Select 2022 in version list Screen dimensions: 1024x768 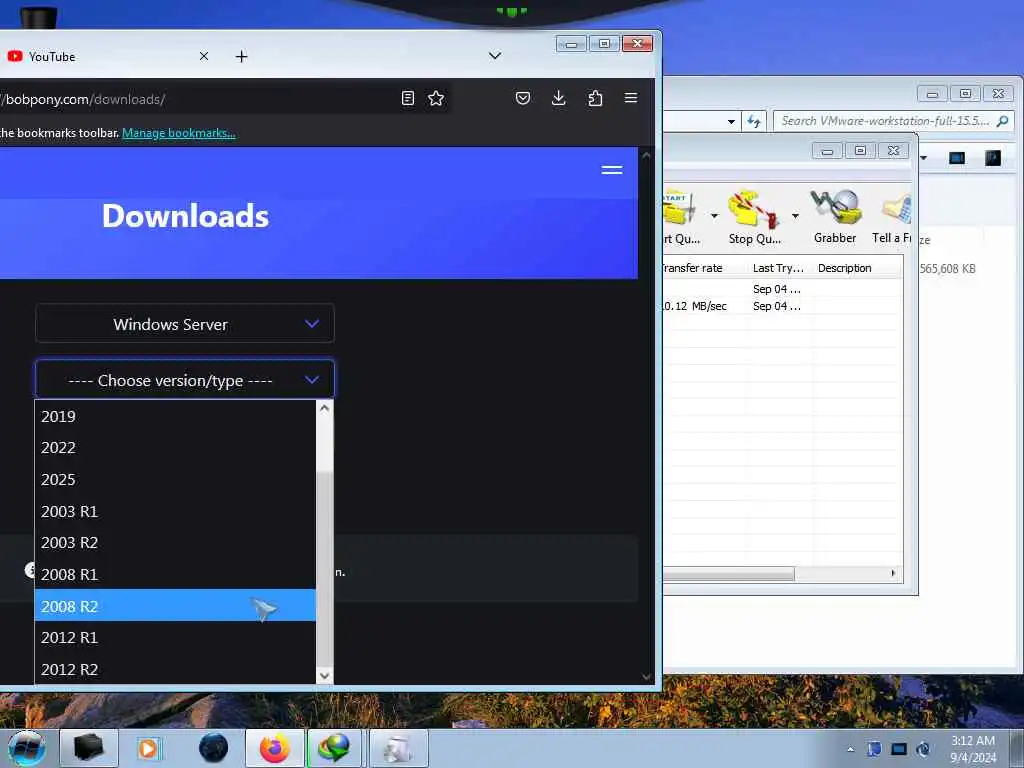click(175, 447)
